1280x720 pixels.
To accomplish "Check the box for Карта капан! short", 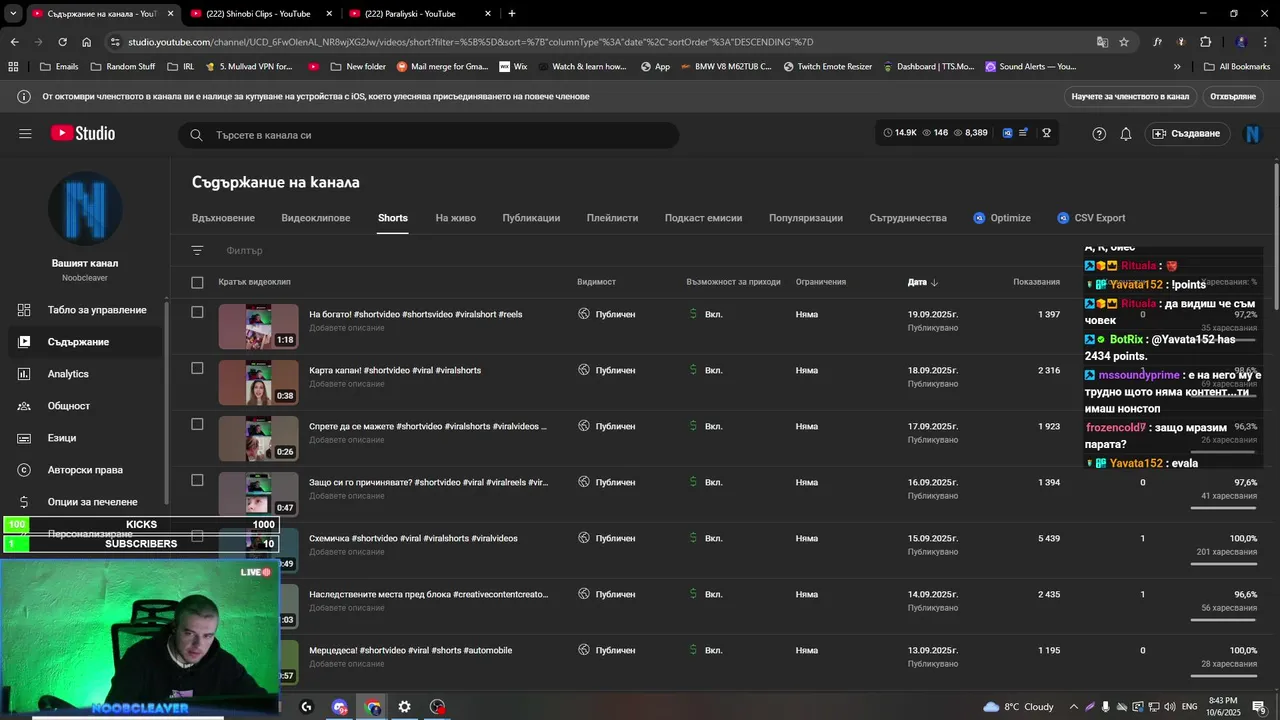I will click(197, 368).
